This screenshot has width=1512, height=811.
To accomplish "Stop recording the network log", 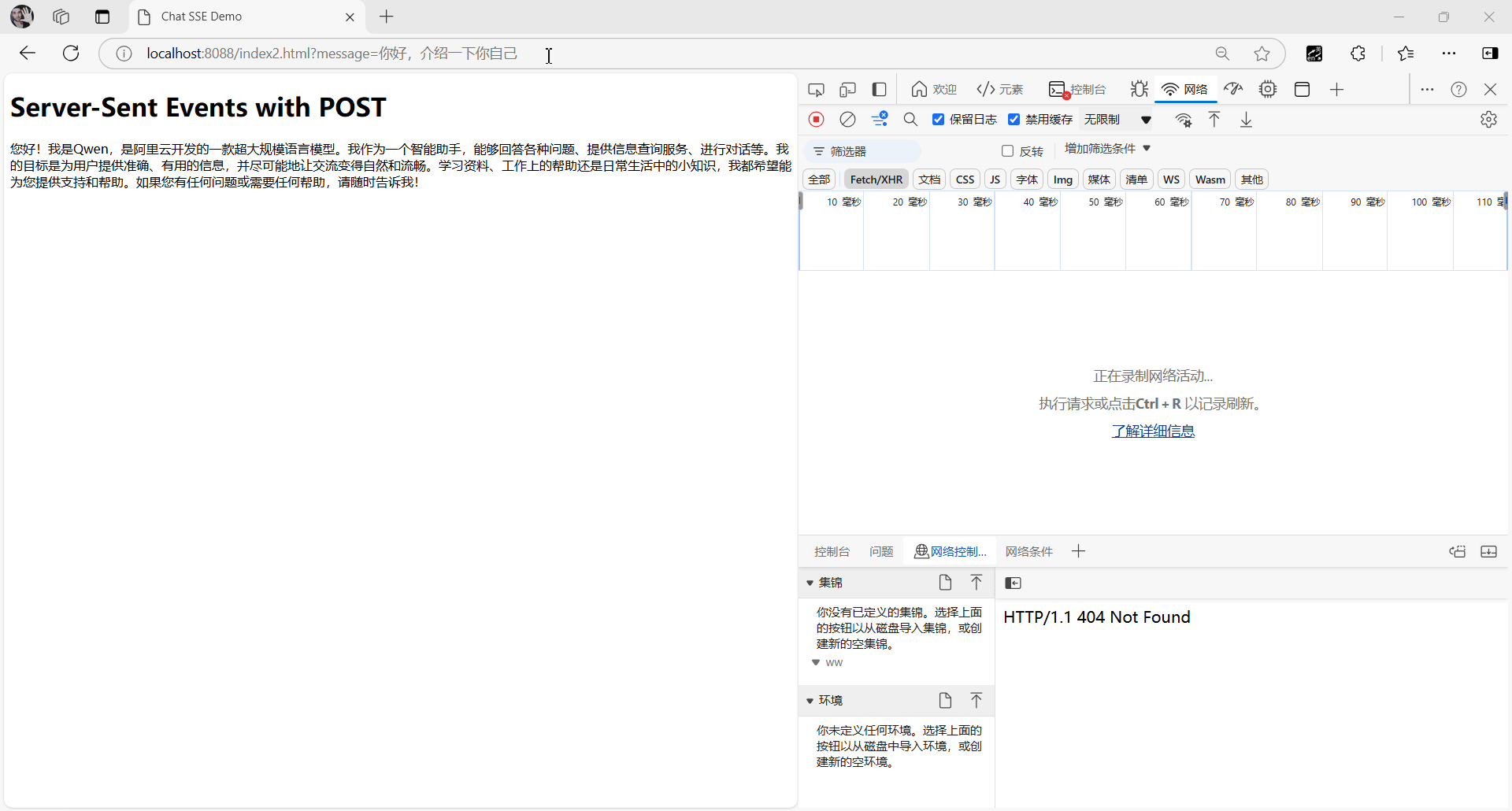I will coord(817,120).
